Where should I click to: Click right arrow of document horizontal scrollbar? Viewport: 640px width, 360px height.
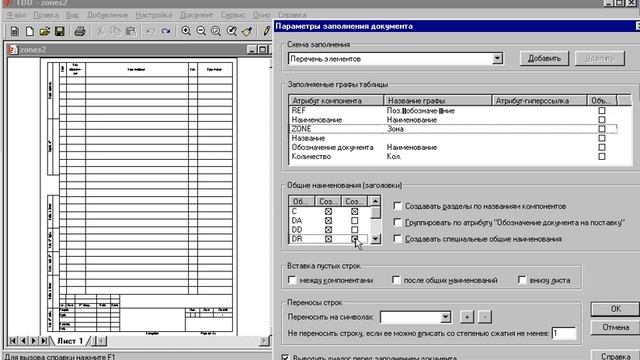coord(264,340)
